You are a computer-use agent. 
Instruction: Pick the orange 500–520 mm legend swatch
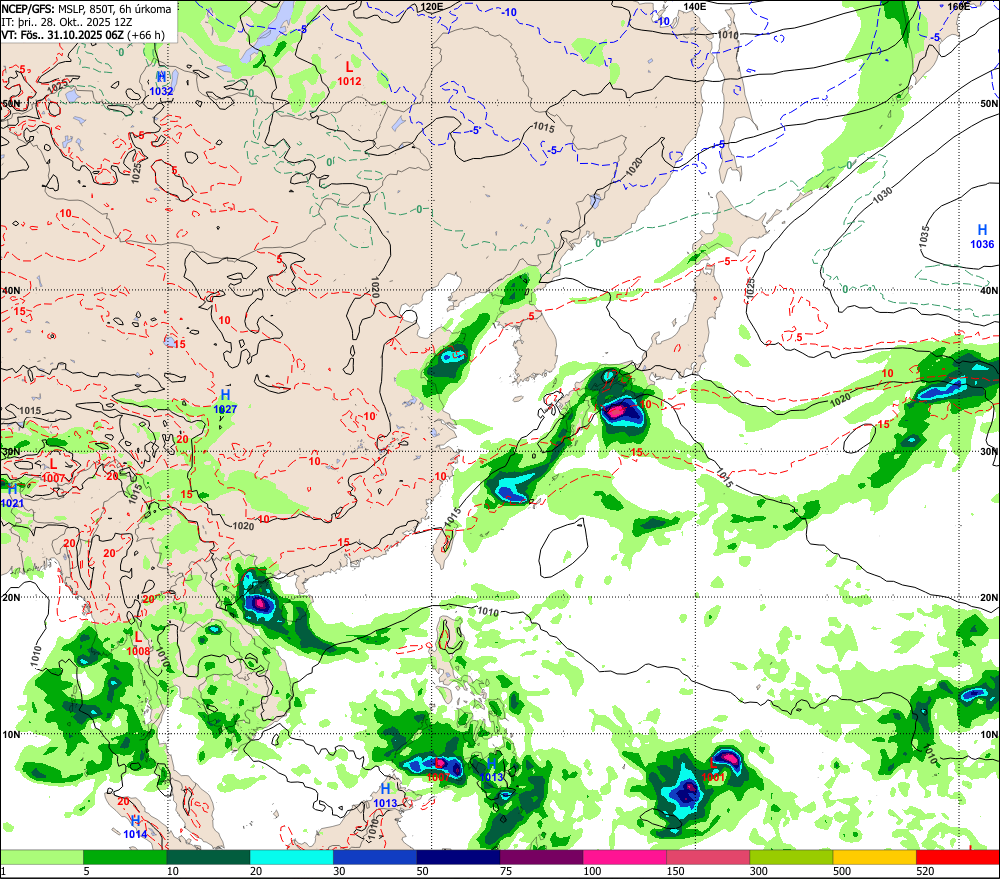point(874,857)
